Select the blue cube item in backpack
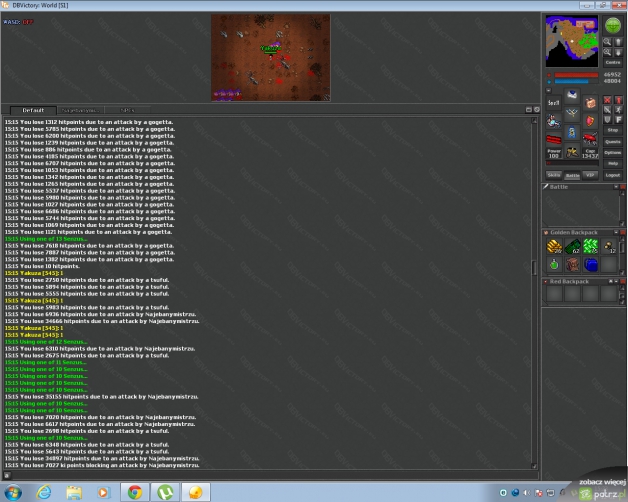 (591, 265)
